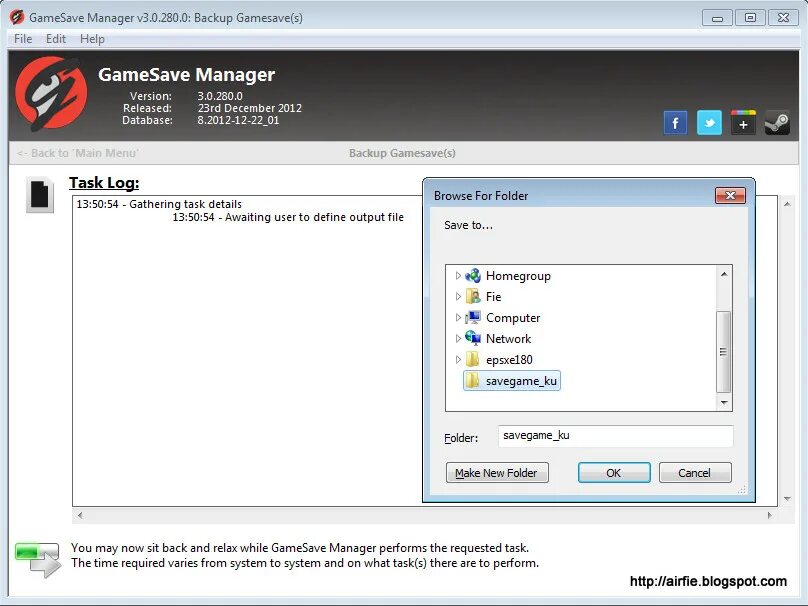The image size is (808, 606).
Task: Confirm with the OK button
Action: 614,472
